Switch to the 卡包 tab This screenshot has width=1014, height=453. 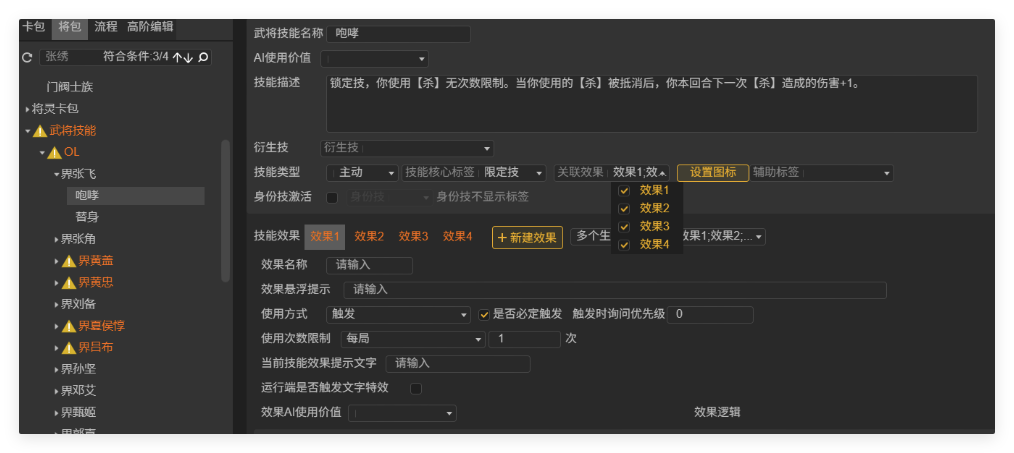[34, 27]
